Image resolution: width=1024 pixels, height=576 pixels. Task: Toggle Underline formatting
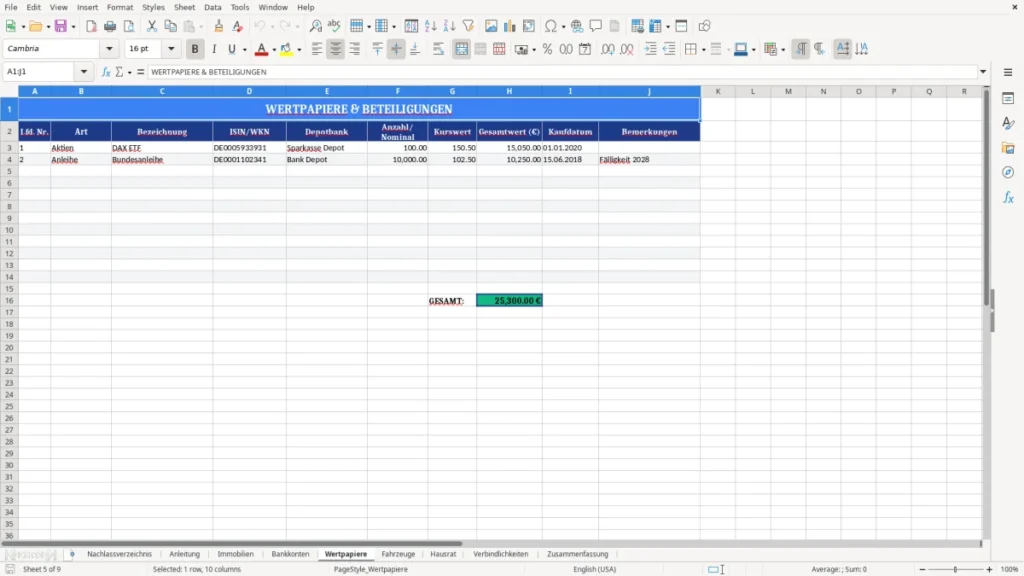coord(231,49)
